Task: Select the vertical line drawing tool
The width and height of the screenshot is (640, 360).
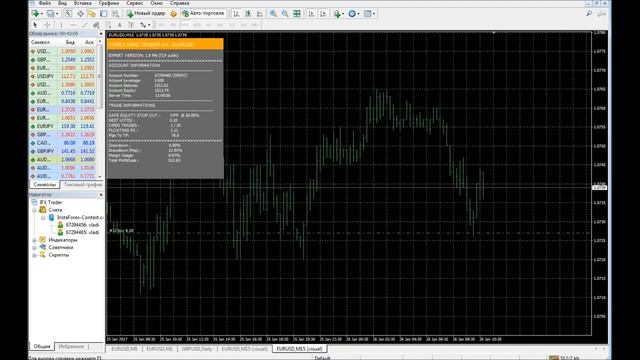Action: [x=62, y=25]
